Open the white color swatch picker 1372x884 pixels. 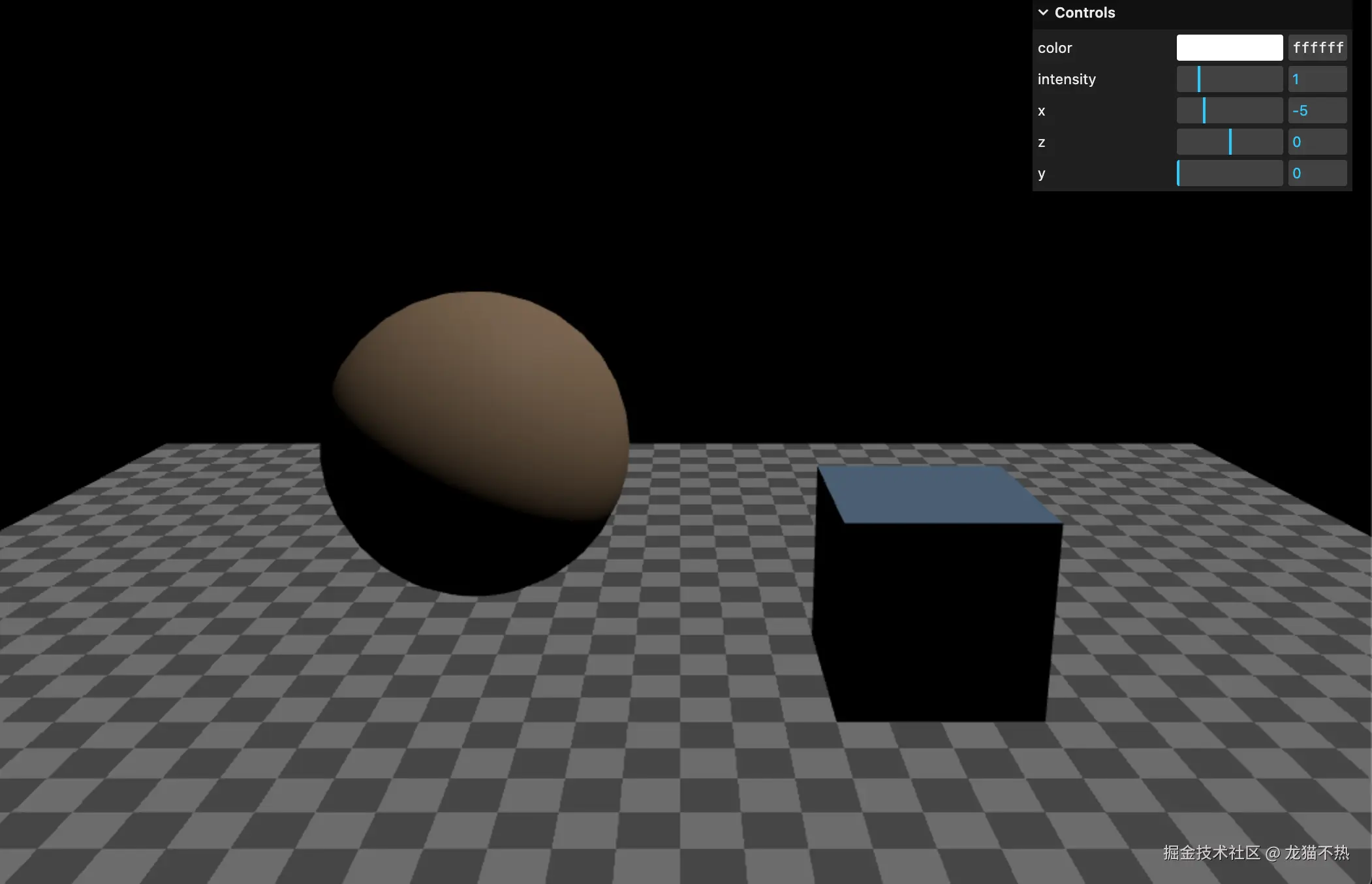pos(1229,48)
